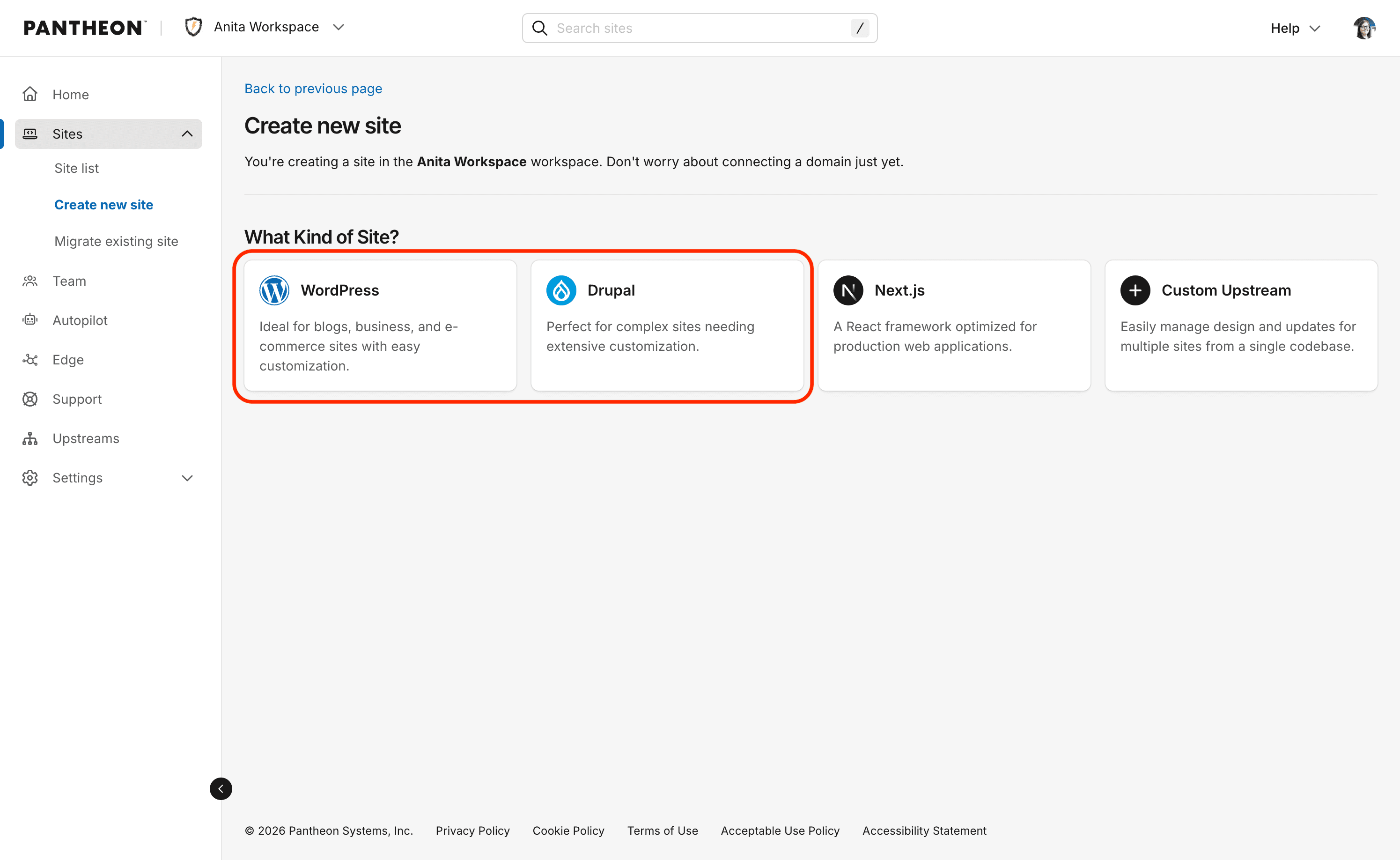Click the Team people icon

[x=30, y=281]
